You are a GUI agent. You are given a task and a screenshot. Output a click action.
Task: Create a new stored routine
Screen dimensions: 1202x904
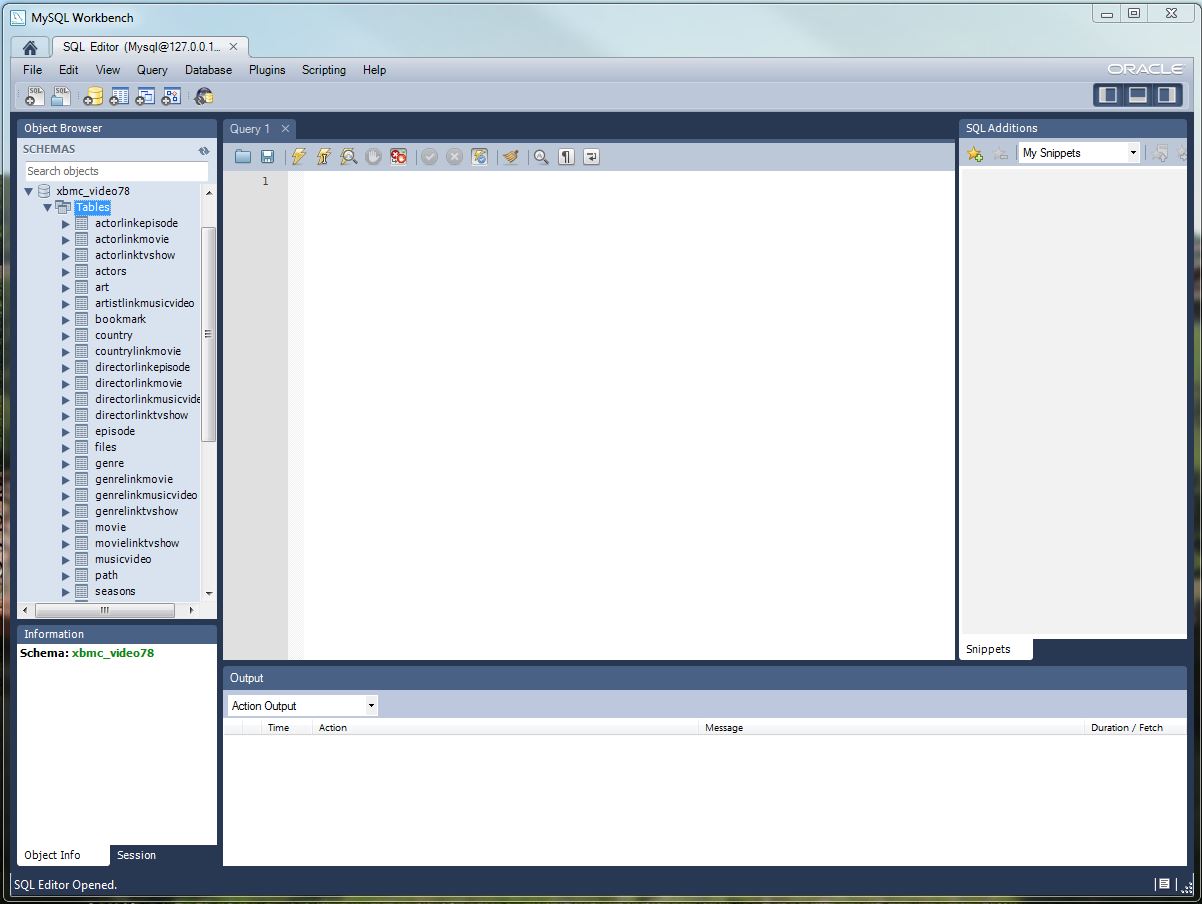(171, 96)
